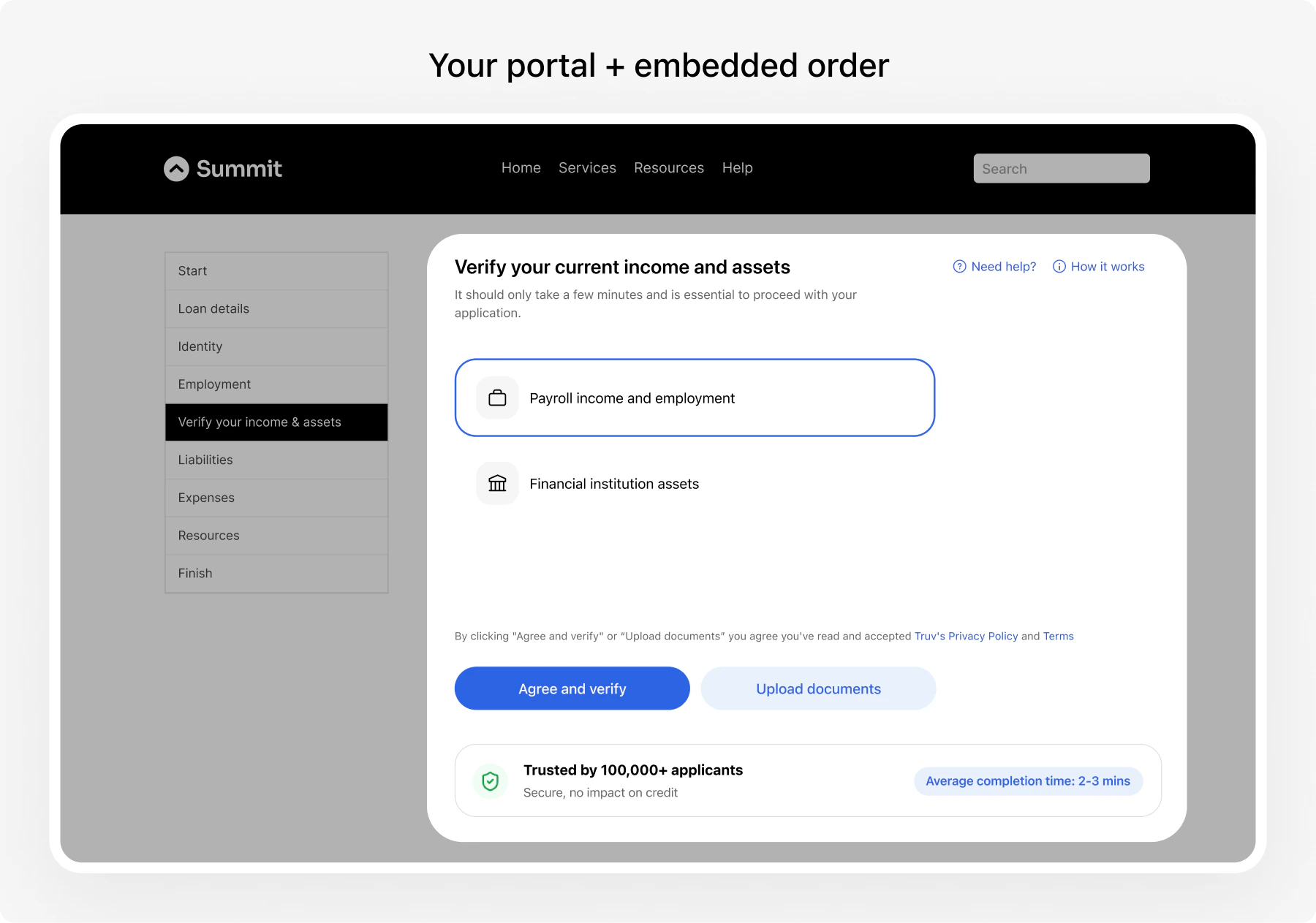Click the Average completion time badge
Image resolution: width=1316 pixels, height=923 pixels.
pyautogui.click(x=1027, y=780)
